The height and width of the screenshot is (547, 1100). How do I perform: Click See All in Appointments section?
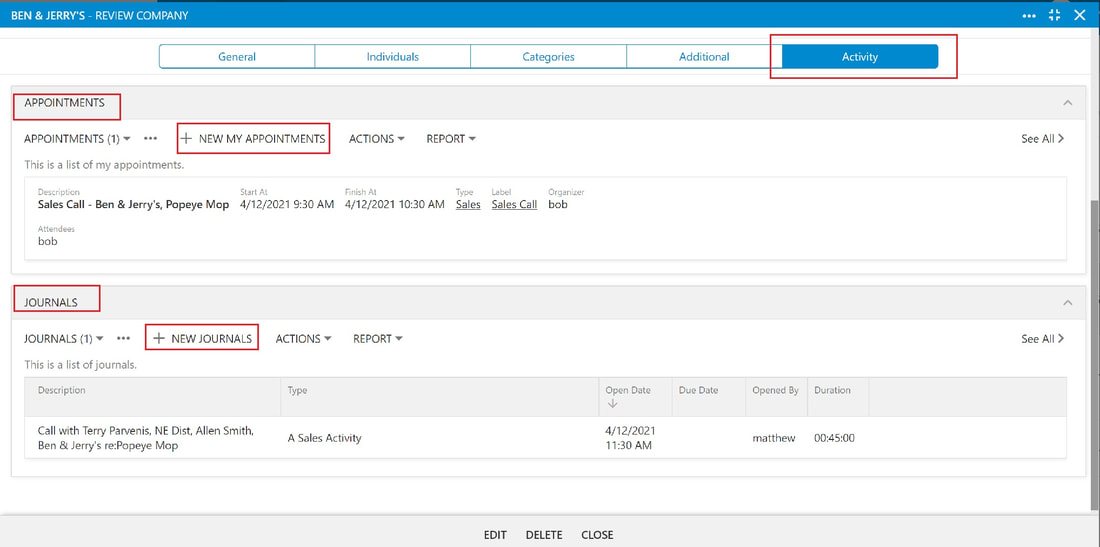[1042, 139]
